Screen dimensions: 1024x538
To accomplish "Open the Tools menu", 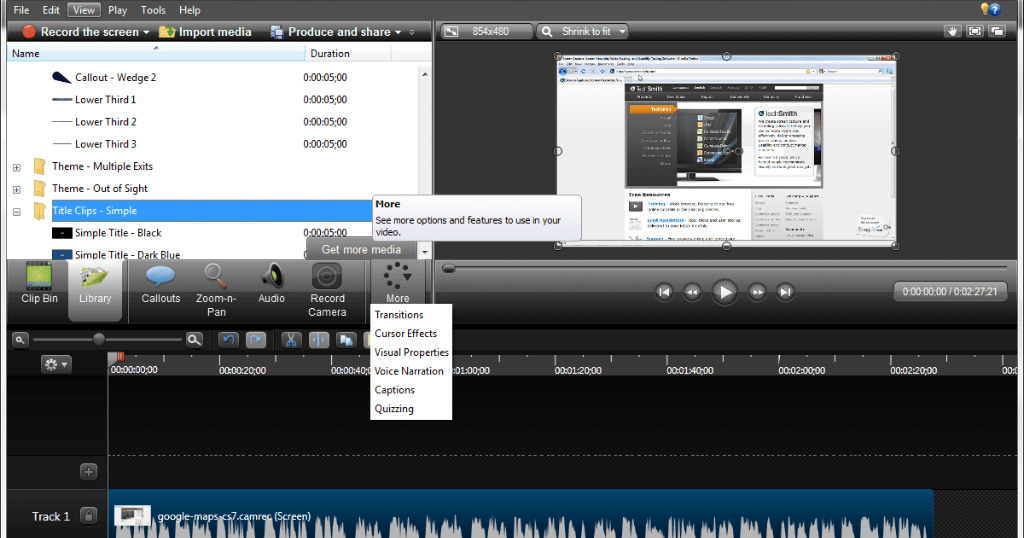I will (x=153, y=10).
